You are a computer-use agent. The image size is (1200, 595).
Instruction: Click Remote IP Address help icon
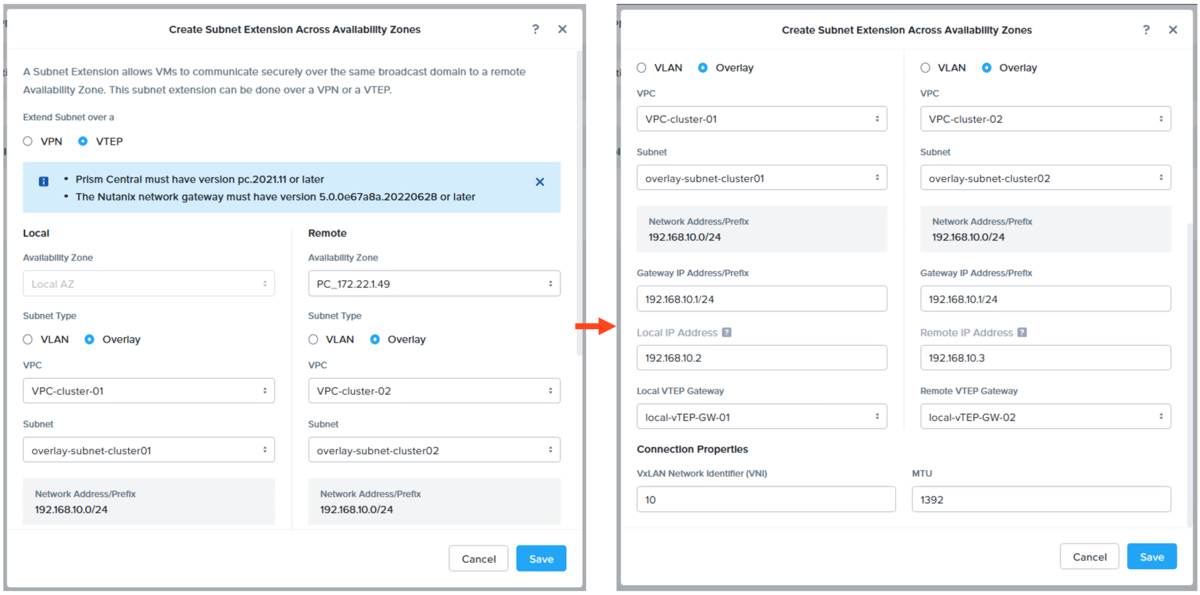[x=1022, y=332]
